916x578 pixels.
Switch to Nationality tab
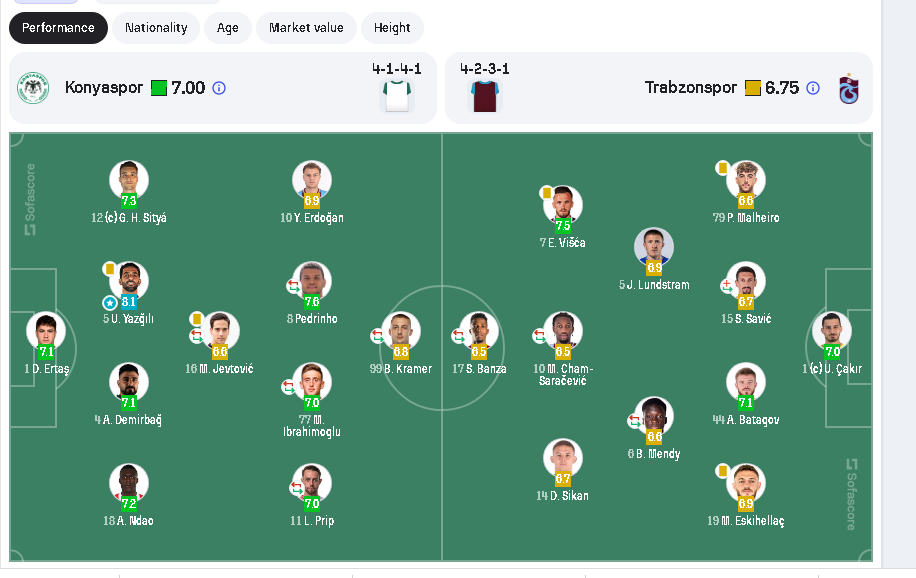pos(156,28)
